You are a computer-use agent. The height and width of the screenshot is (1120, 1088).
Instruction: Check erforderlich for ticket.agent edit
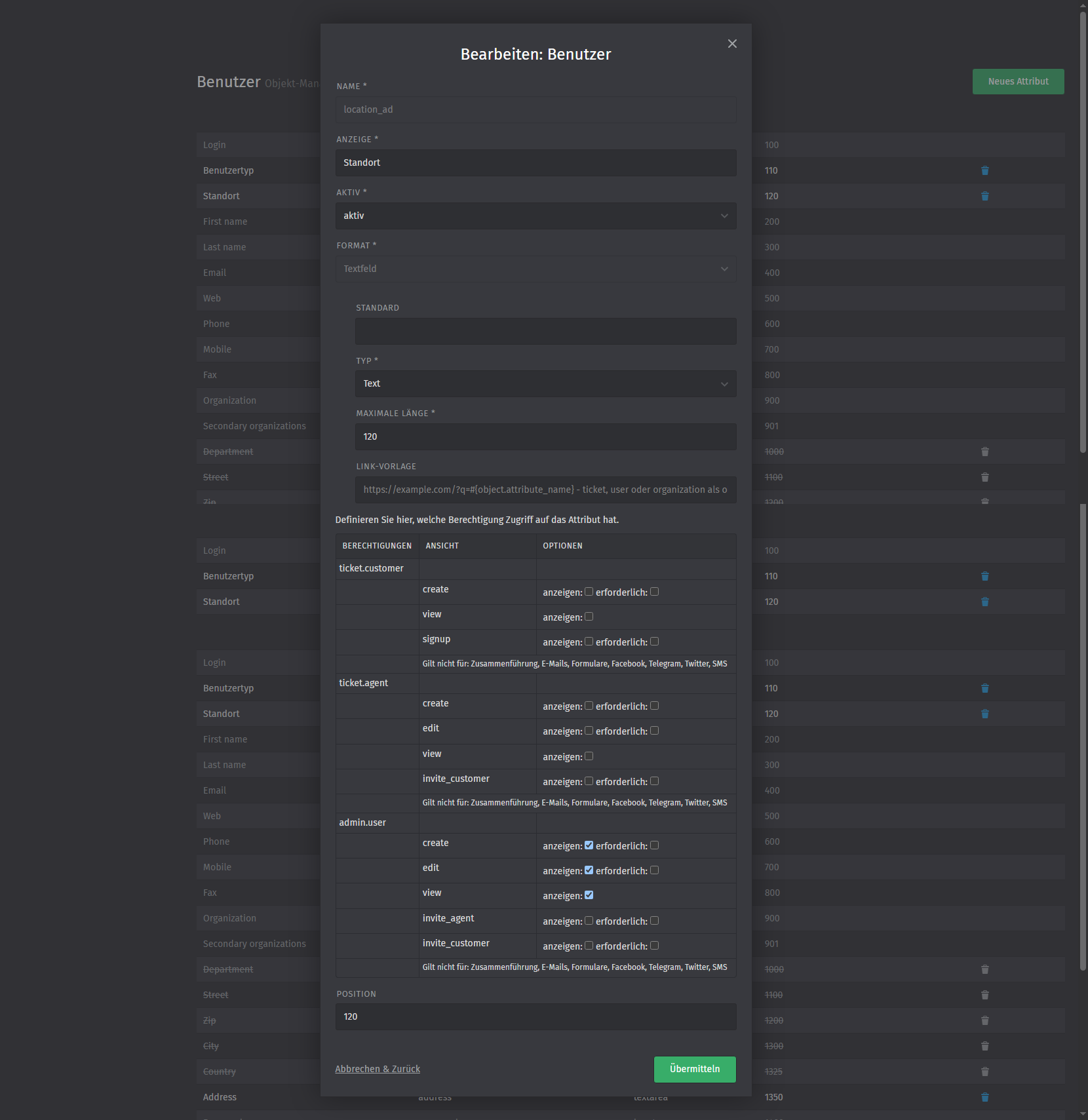(654, 731)
